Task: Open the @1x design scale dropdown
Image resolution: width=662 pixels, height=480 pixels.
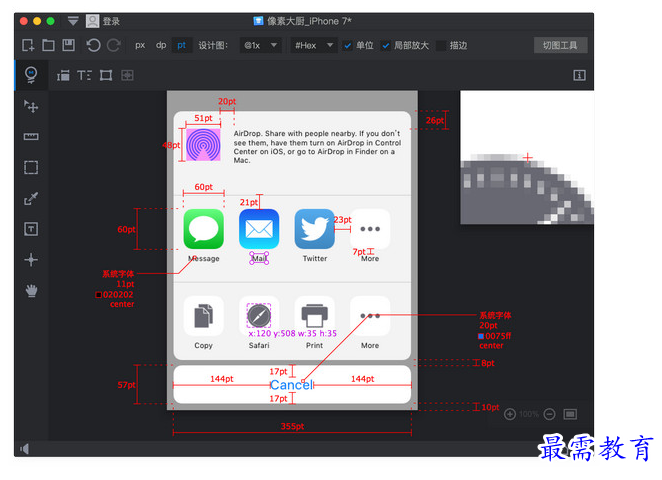Action: click(260, 45)
